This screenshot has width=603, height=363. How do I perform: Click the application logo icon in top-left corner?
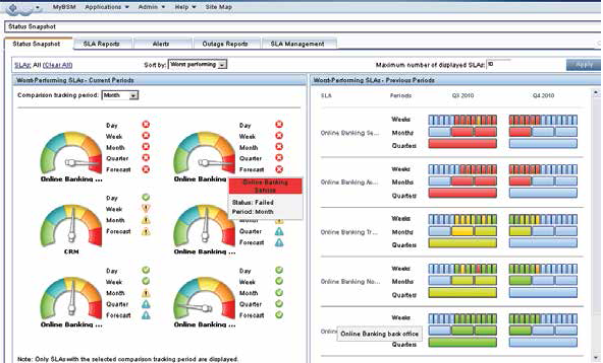[12, 8]
